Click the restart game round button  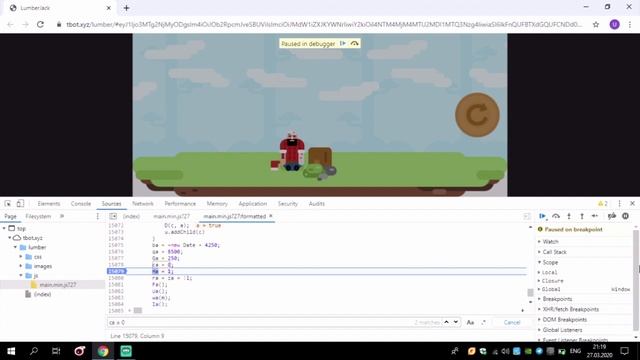477,115
